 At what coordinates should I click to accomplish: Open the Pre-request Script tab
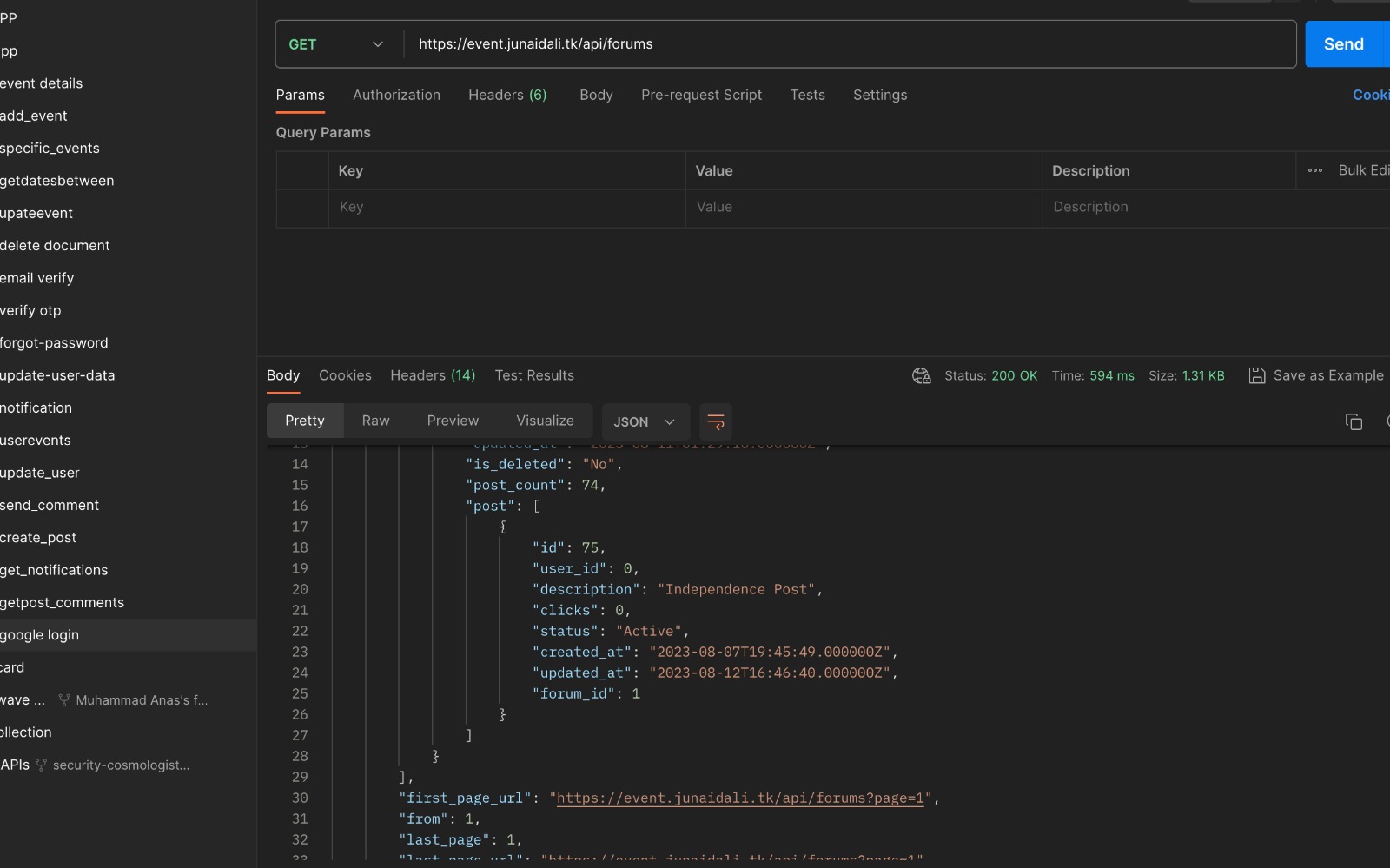[701, 95]
